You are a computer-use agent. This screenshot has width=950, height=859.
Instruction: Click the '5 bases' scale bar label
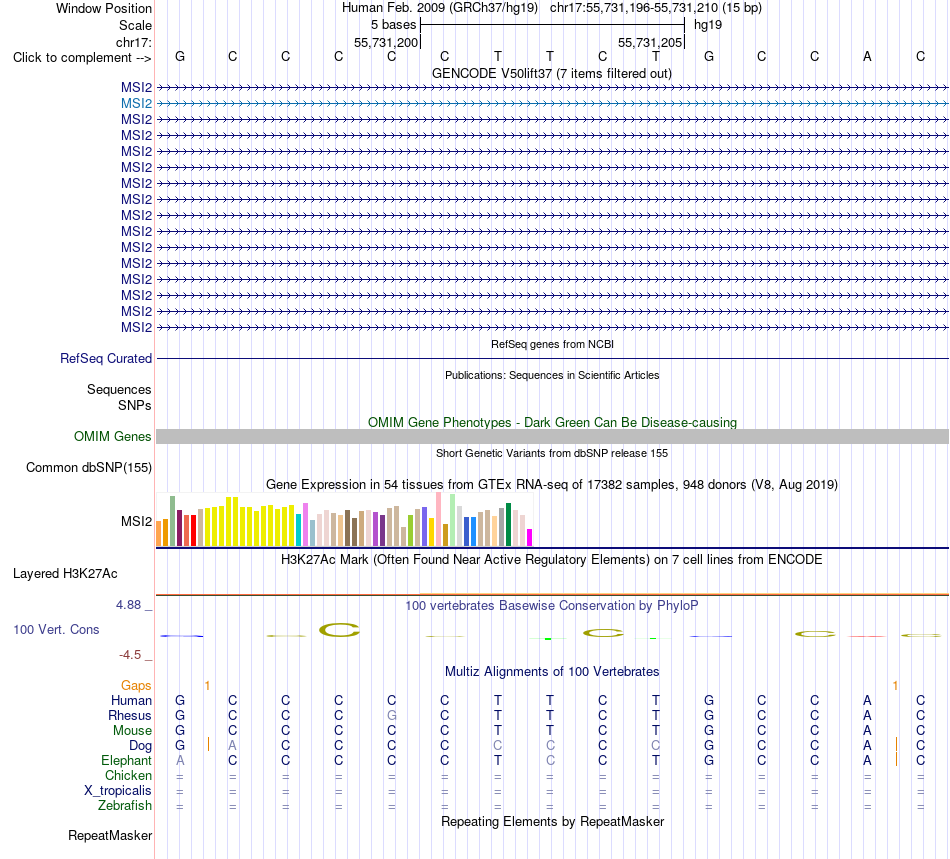point(394,25)
